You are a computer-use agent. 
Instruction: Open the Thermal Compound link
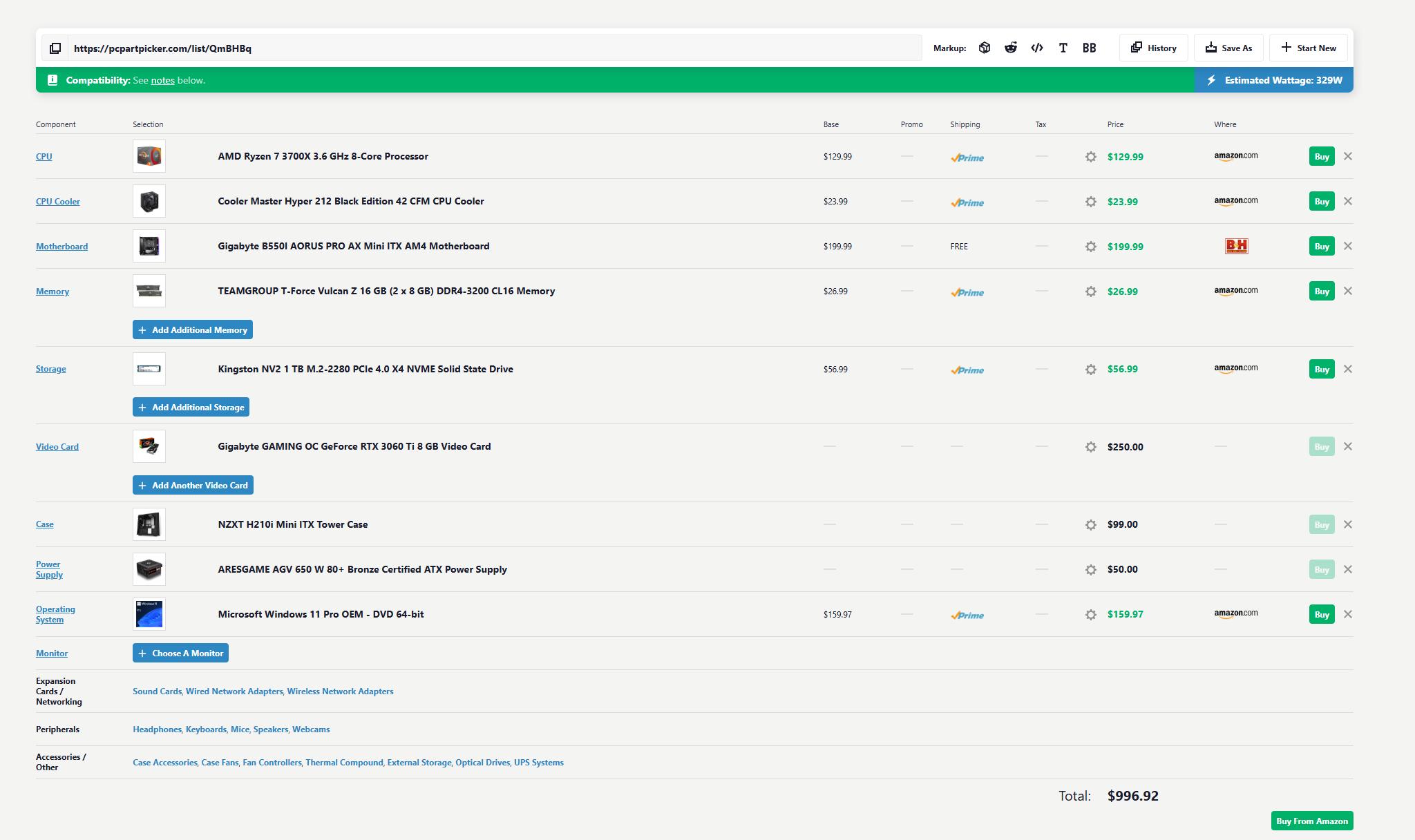[x=344, y=762]
